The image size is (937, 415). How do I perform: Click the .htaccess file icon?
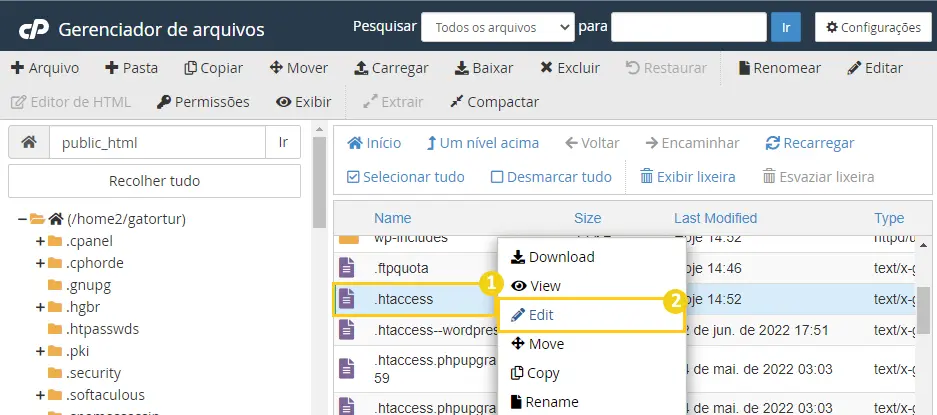coord(347,298)
